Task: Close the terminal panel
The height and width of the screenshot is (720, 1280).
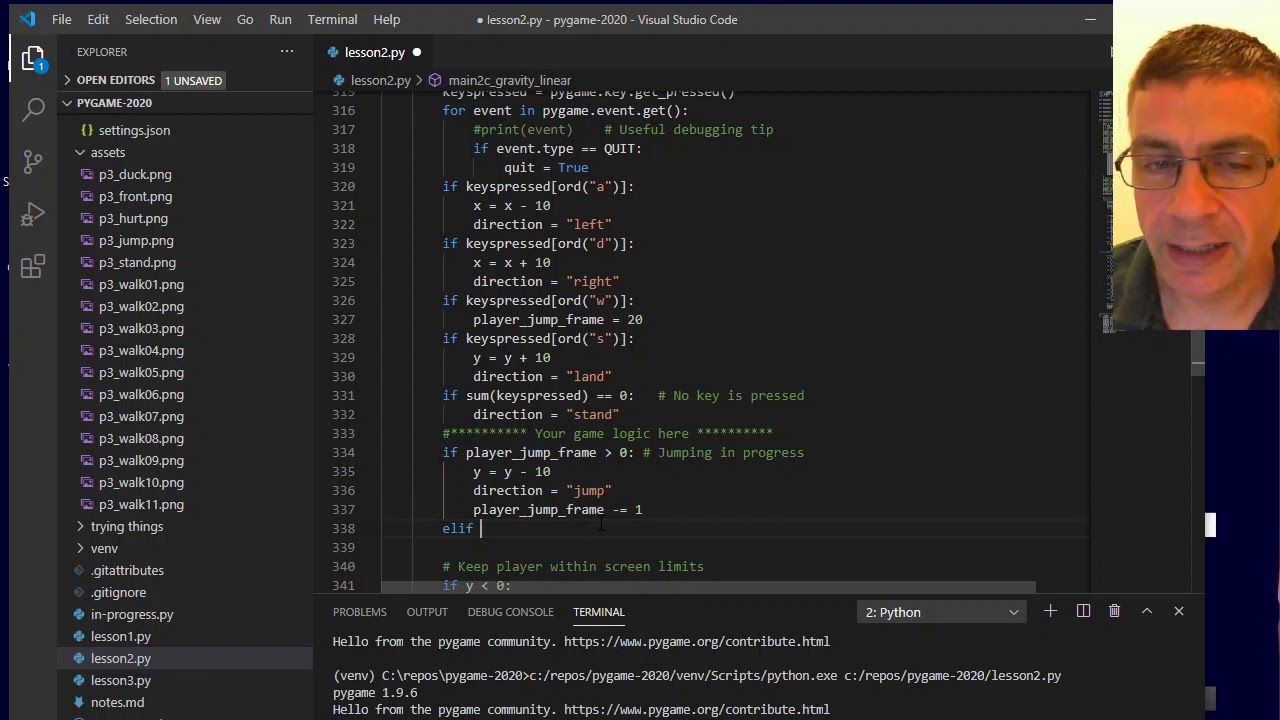Action: 1179,611
